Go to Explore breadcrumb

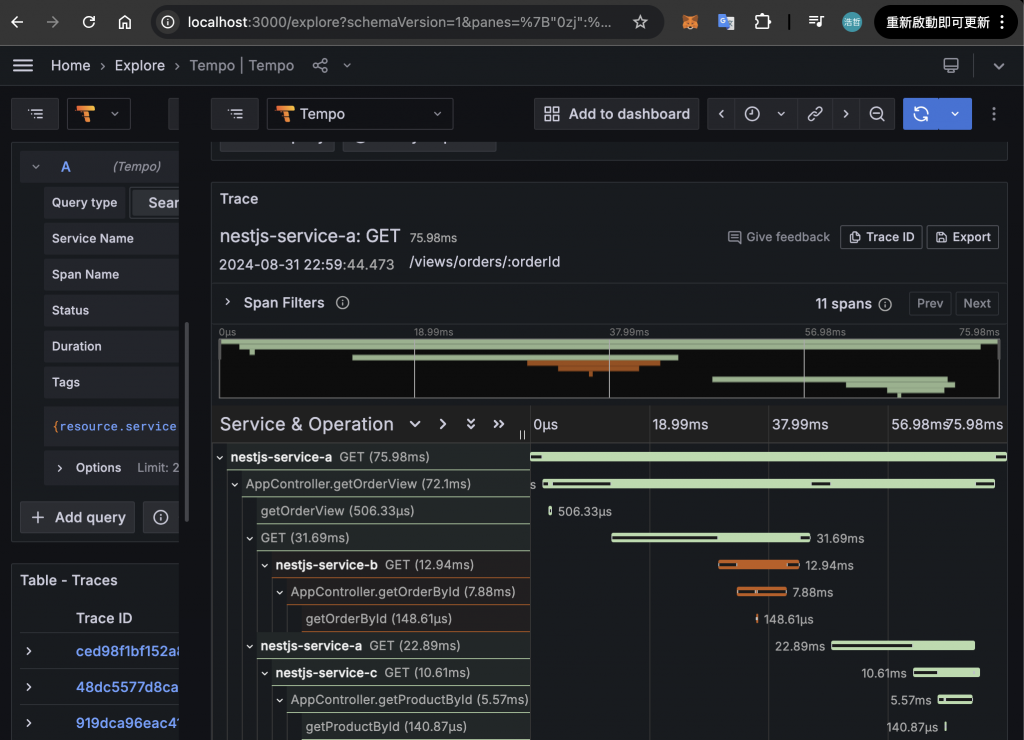140,65
